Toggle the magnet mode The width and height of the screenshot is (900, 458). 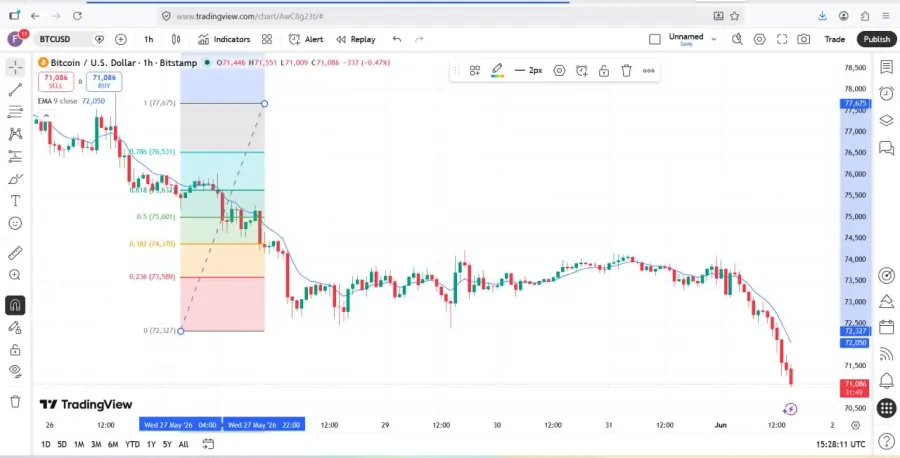pyautogui.click(x=15, y=305)
